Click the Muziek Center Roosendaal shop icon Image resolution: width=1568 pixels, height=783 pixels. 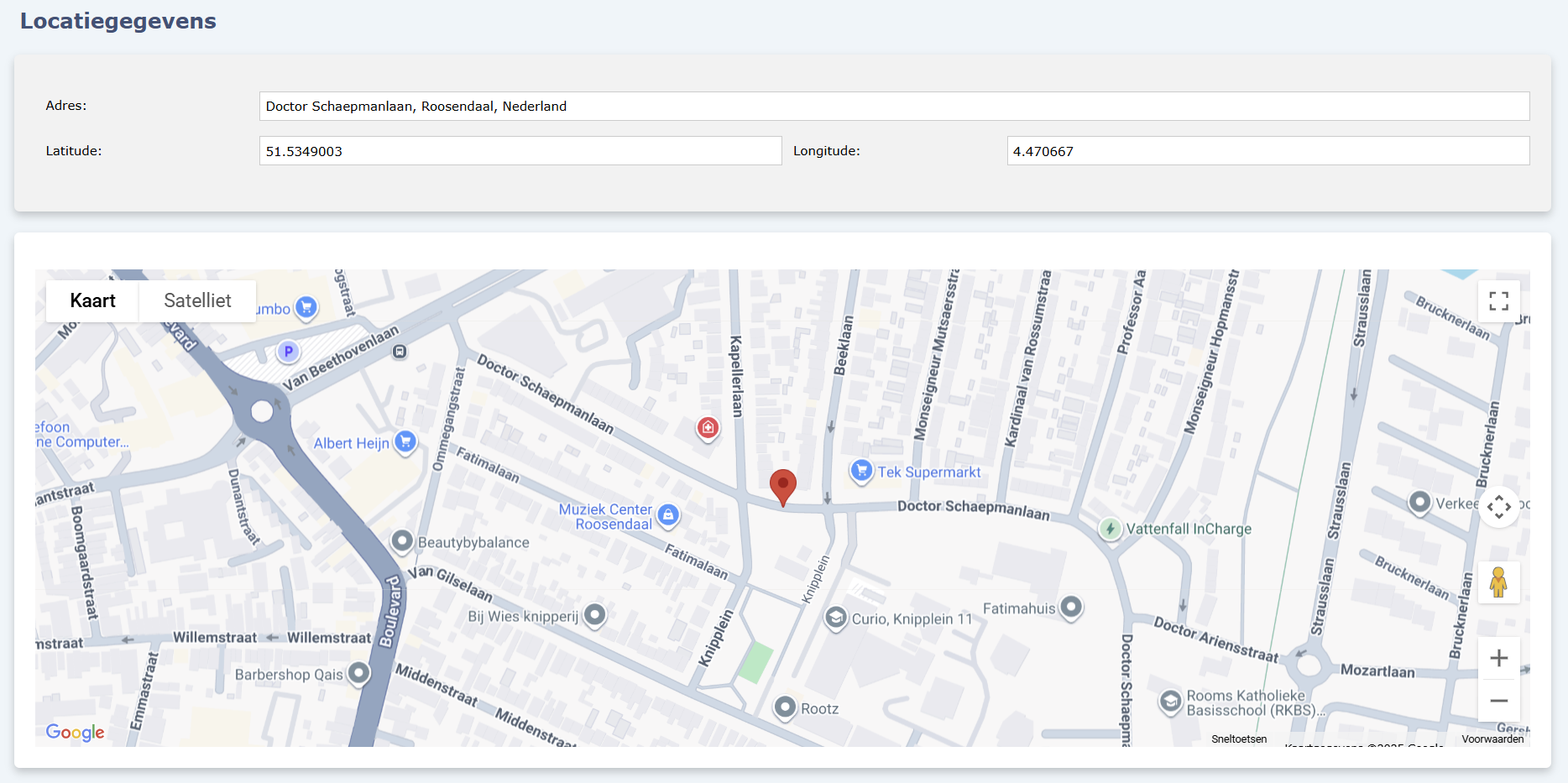point(668,514)
